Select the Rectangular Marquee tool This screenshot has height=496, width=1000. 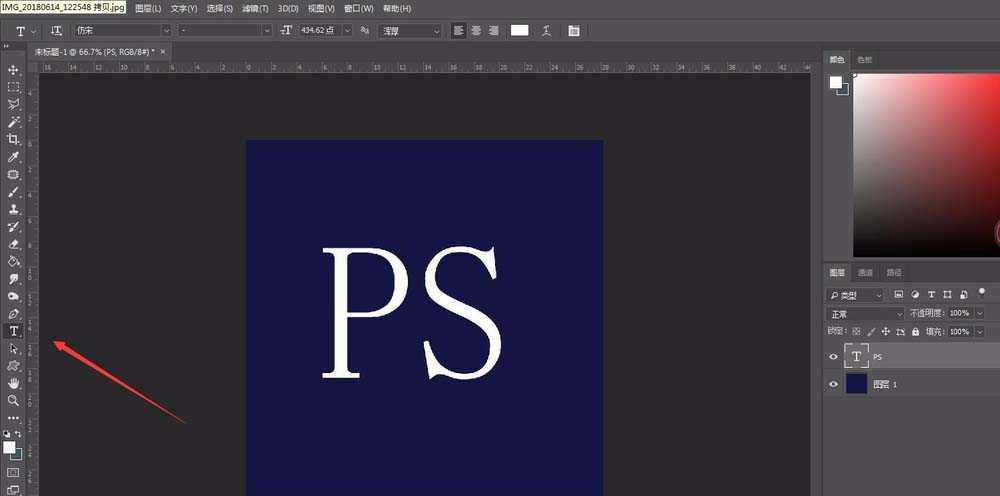(14, 87)
